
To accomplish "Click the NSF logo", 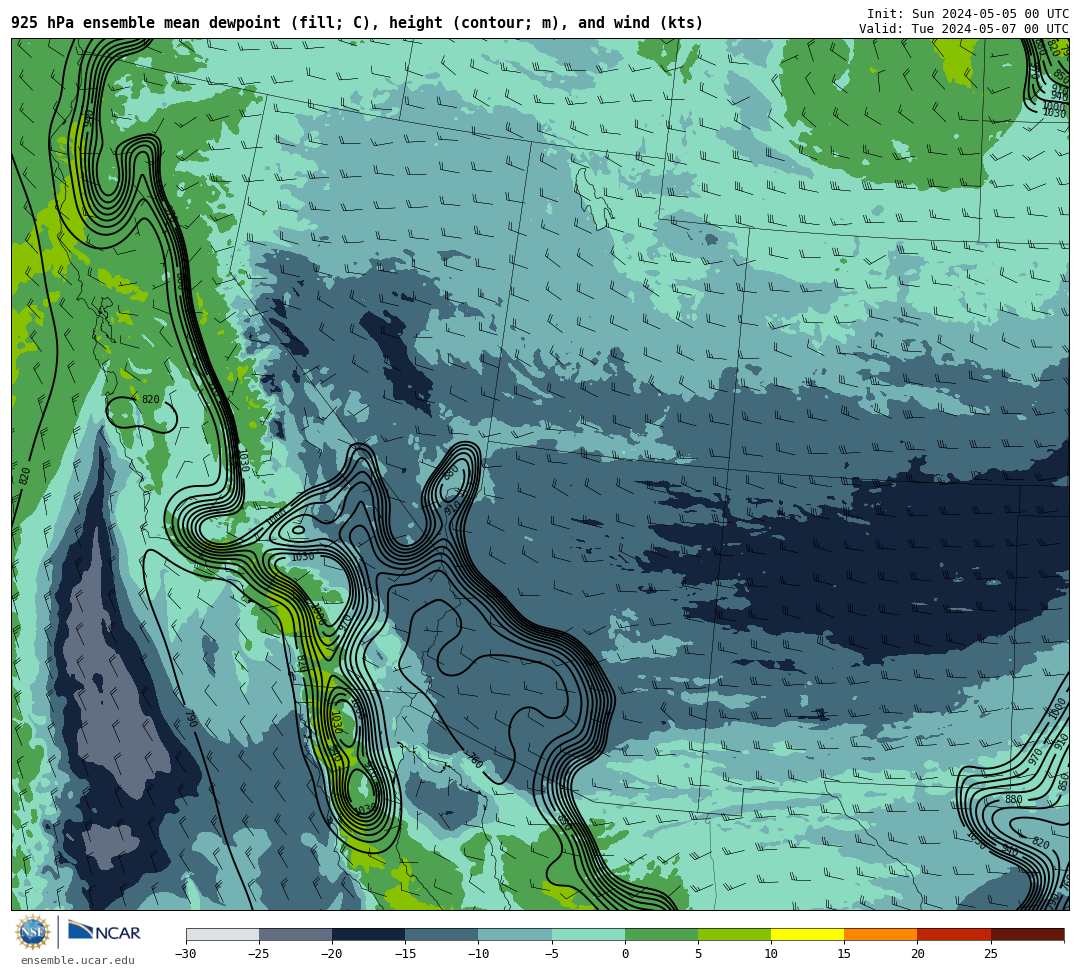I will (x=33, y=933).
